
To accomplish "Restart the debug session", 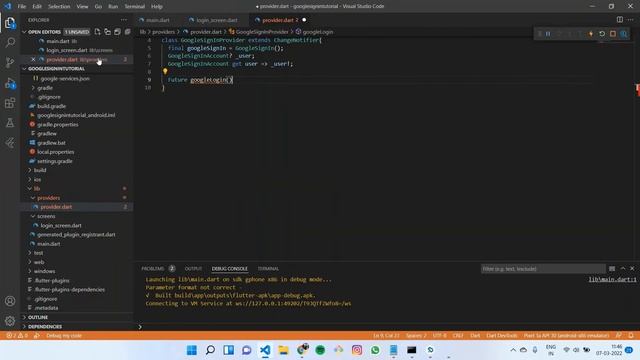I will pyautogui.click(x=602, y=34).
